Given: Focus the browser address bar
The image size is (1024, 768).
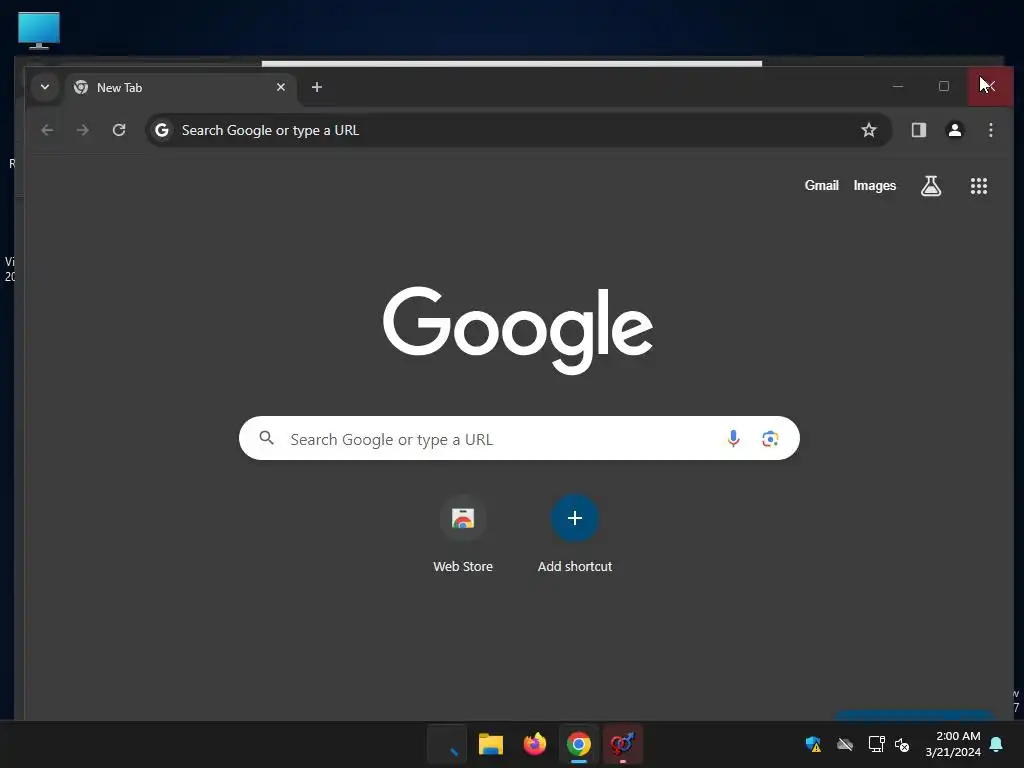Looking at the screenshot, I should point(518,130).
